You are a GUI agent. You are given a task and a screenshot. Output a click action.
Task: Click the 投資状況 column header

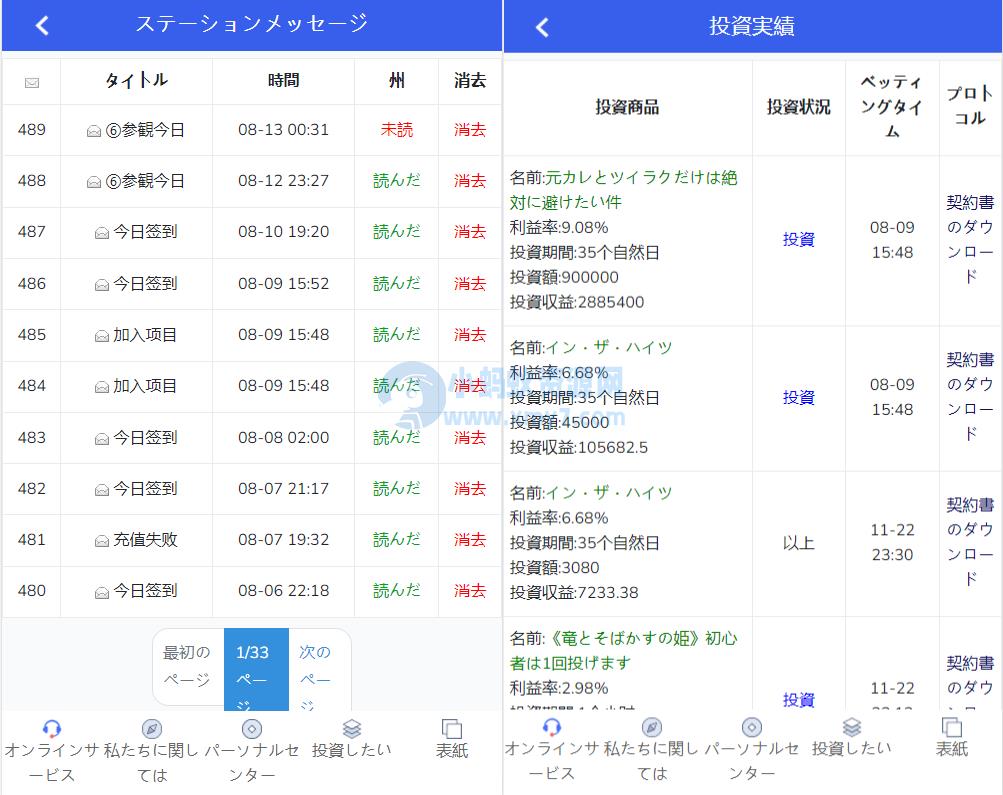[x=799, y=107]
